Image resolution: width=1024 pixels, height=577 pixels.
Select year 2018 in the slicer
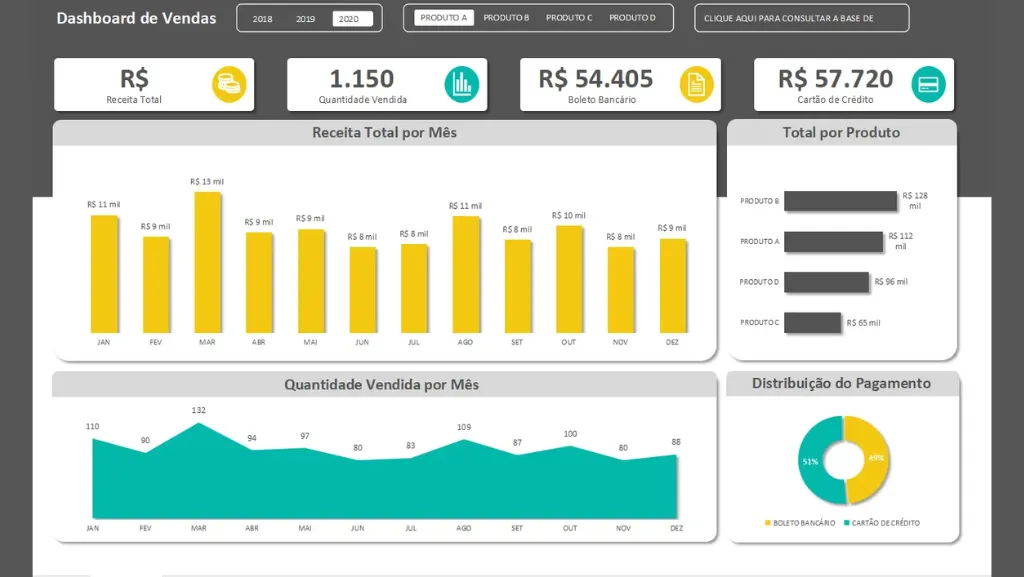coord(262,19)
